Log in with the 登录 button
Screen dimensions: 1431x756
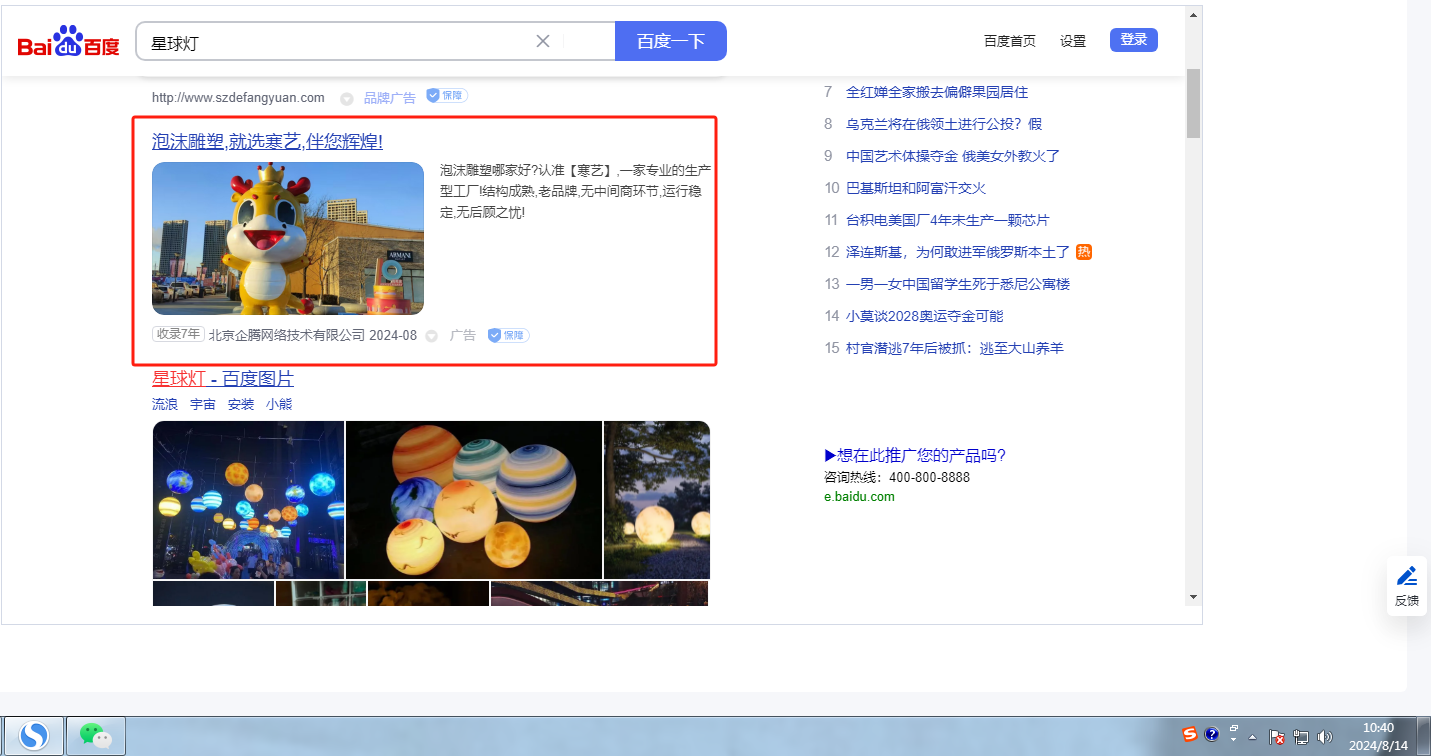point(1134,40)
